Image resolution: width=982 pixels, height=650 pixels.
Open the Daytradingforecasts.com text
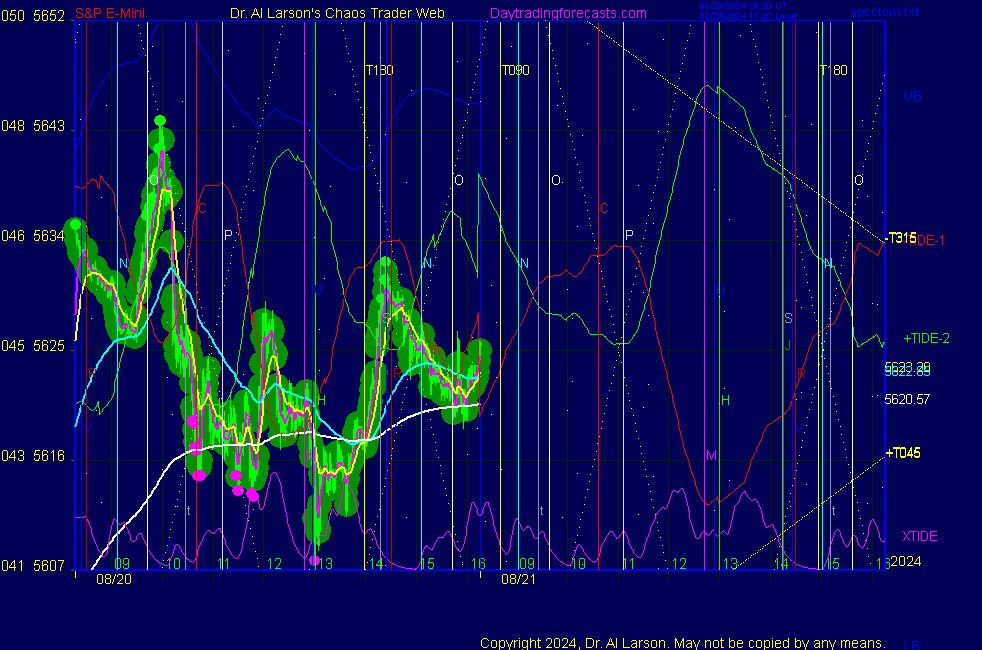(x=568, y=13)
